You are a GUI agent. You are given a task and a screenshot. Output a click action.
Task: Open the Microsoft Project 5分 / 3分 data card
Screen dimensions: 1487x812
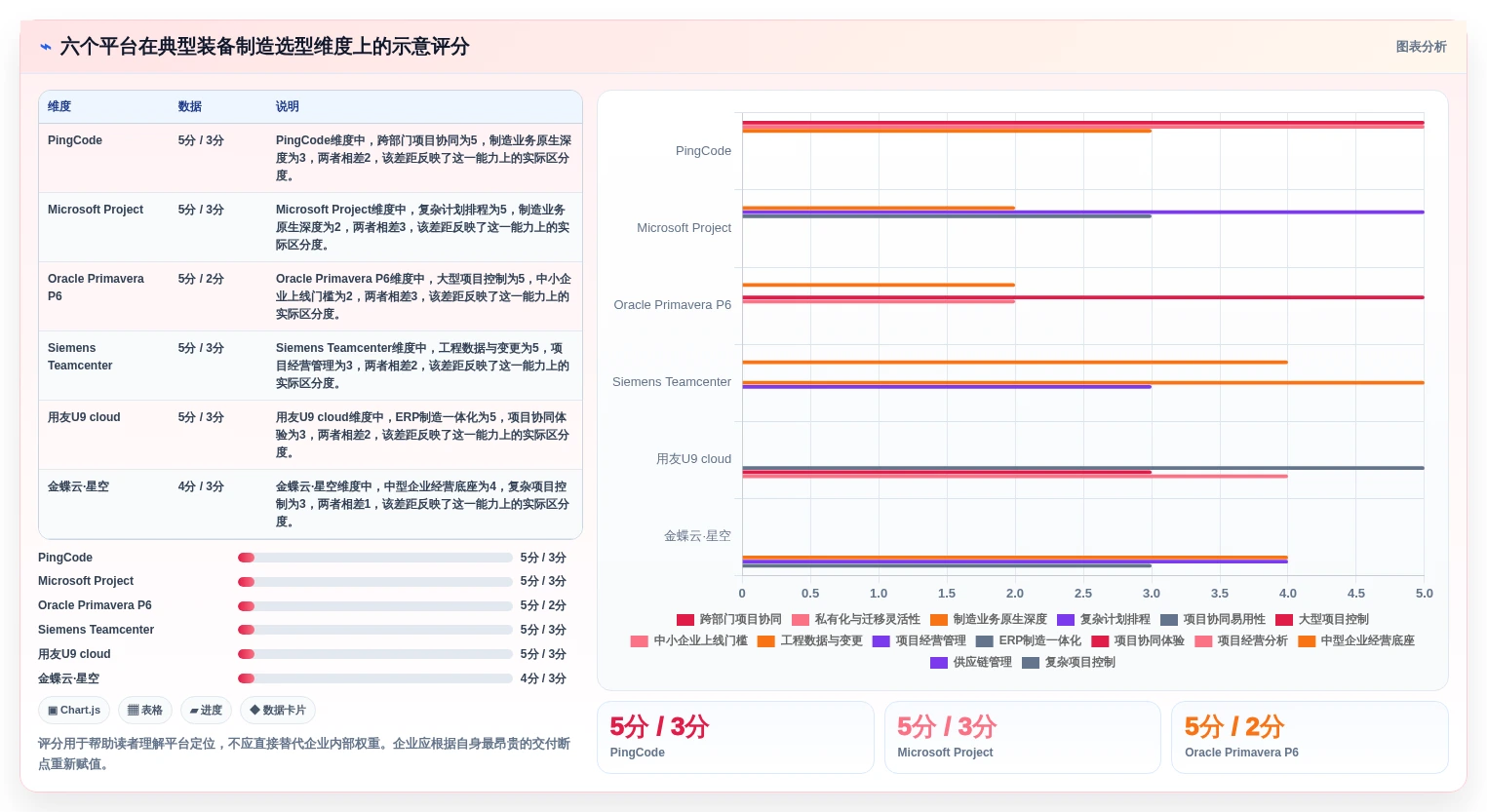pos(1022,737)
